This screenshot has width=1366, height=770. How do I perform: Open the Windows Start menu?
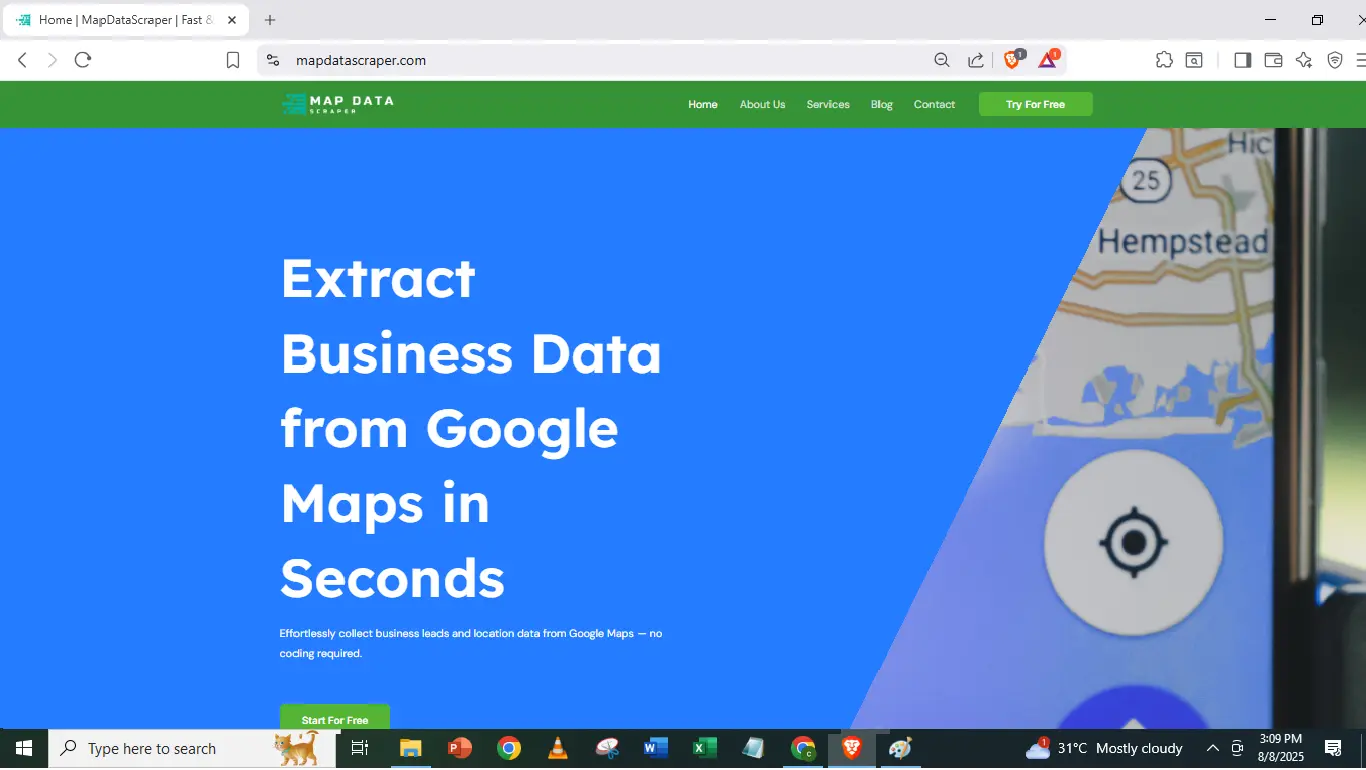(23, 748)
